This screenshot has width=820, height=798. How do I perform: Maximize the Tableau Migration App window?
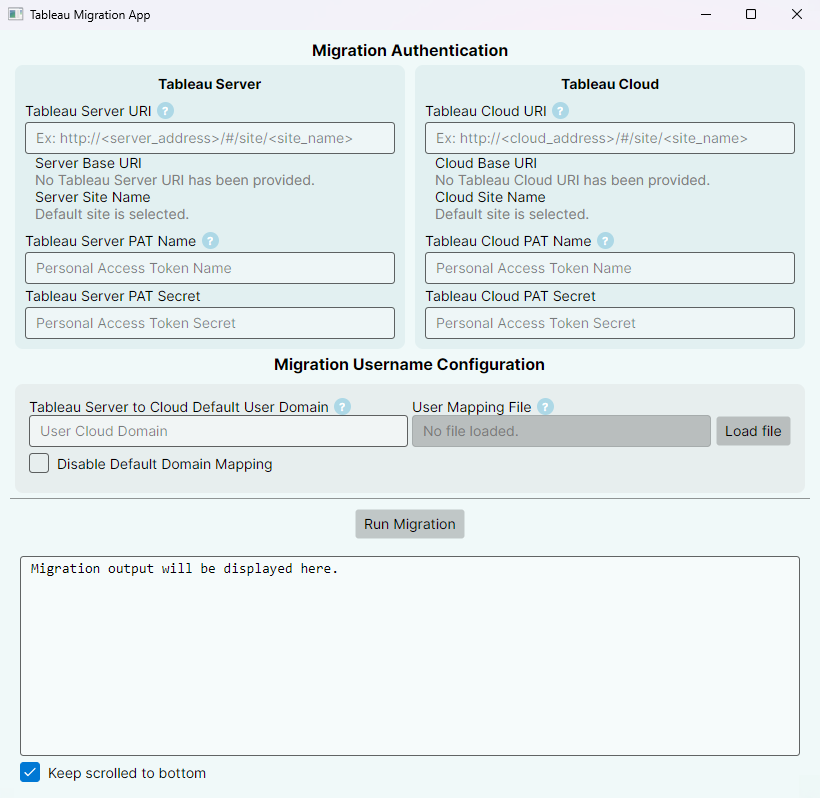[751, 14]
